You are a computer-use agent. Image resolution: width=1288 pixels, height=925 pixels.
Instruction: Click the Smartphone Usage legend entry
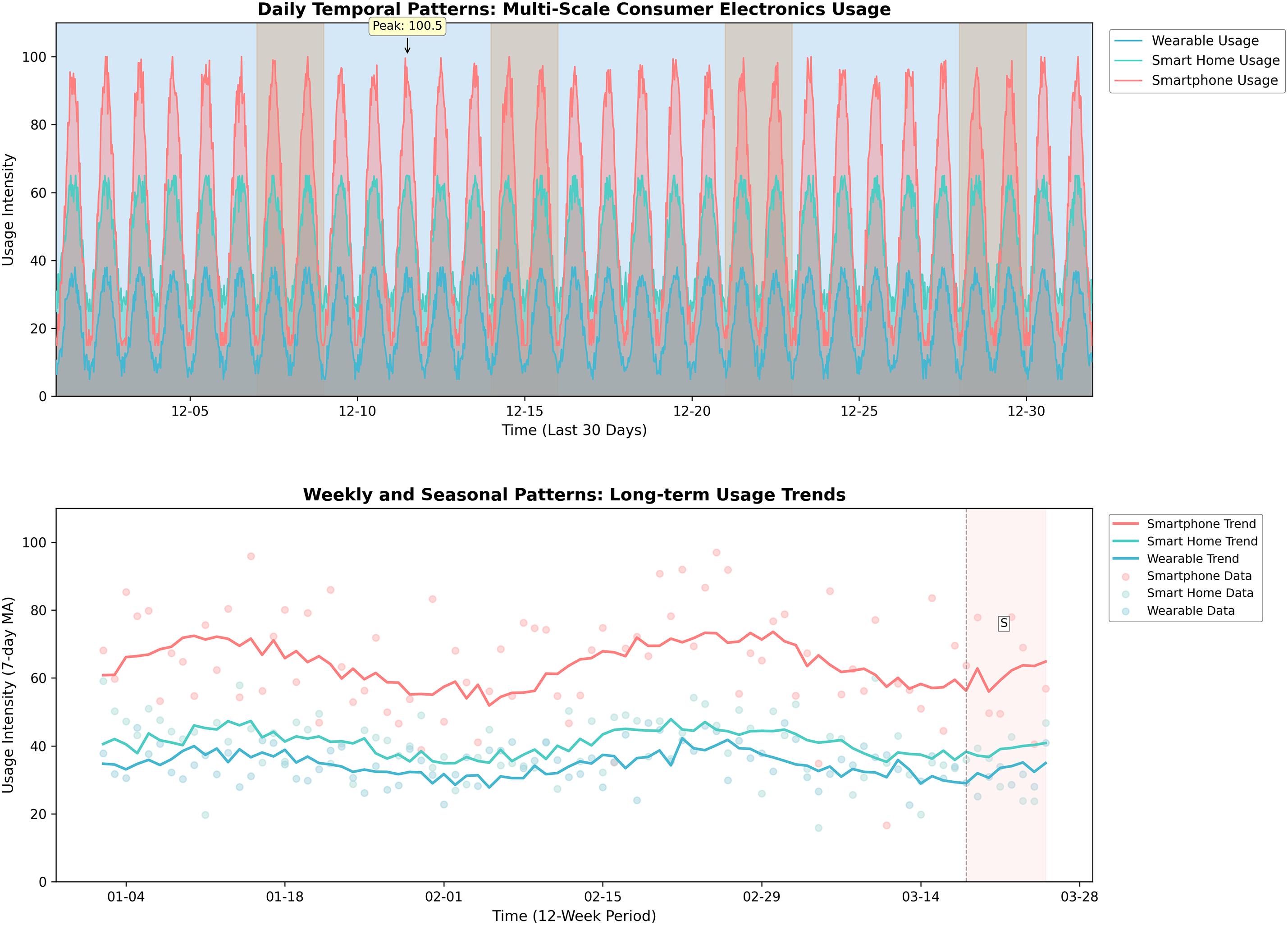(1214, 81)
